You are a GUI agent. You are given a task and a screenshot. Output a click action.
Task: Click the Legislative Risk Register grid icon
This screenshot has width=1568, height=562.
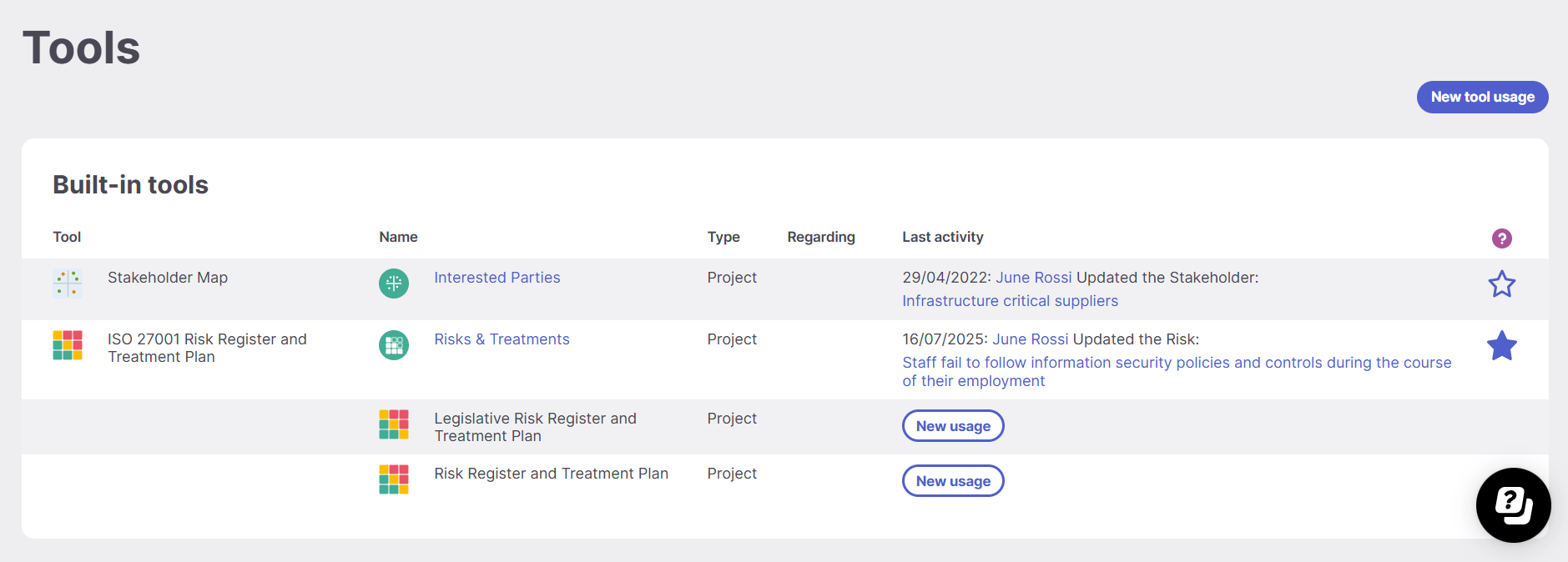(x=394, y=424)
